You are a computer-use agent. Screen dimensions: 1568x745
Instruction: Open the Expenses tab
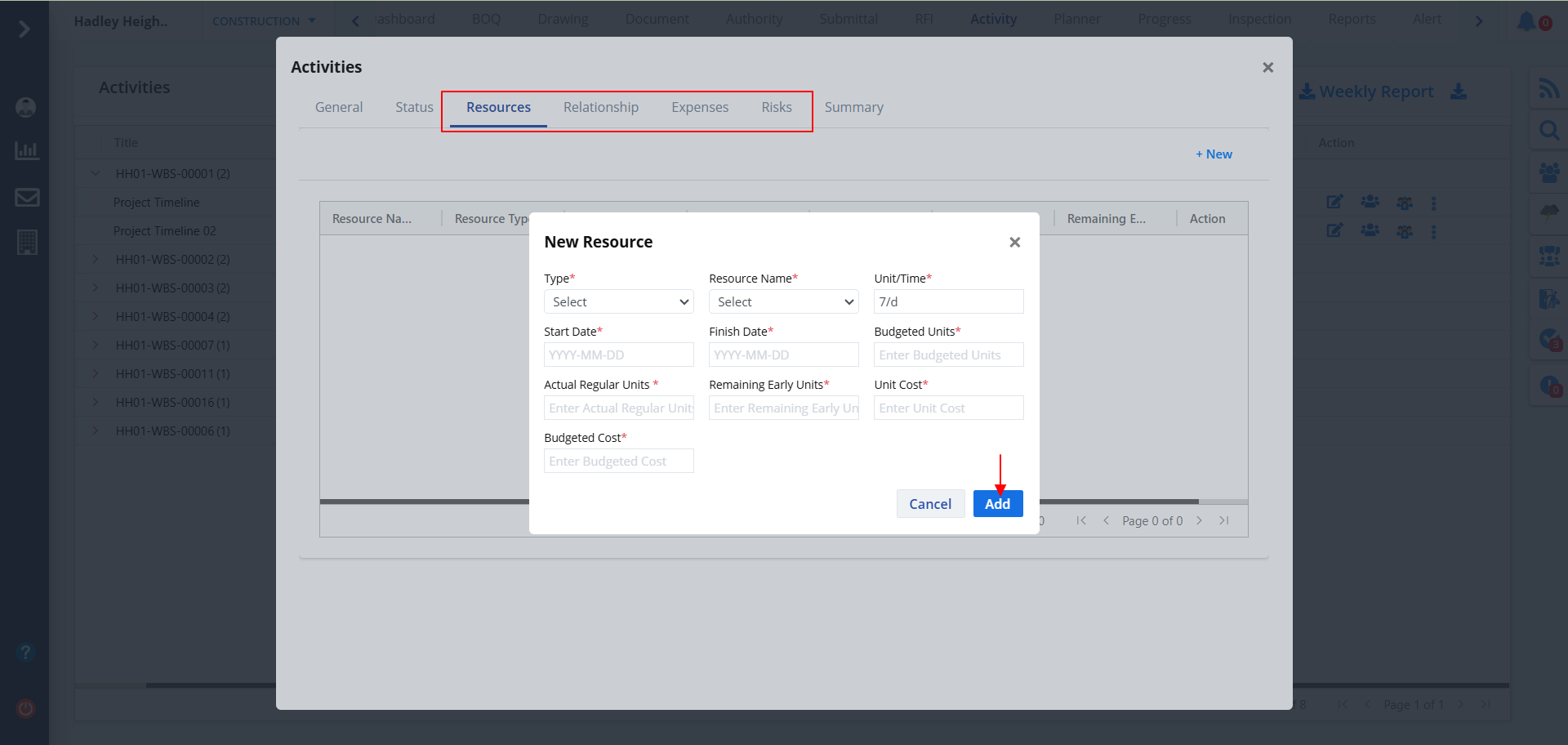click(x=699, y=107)
